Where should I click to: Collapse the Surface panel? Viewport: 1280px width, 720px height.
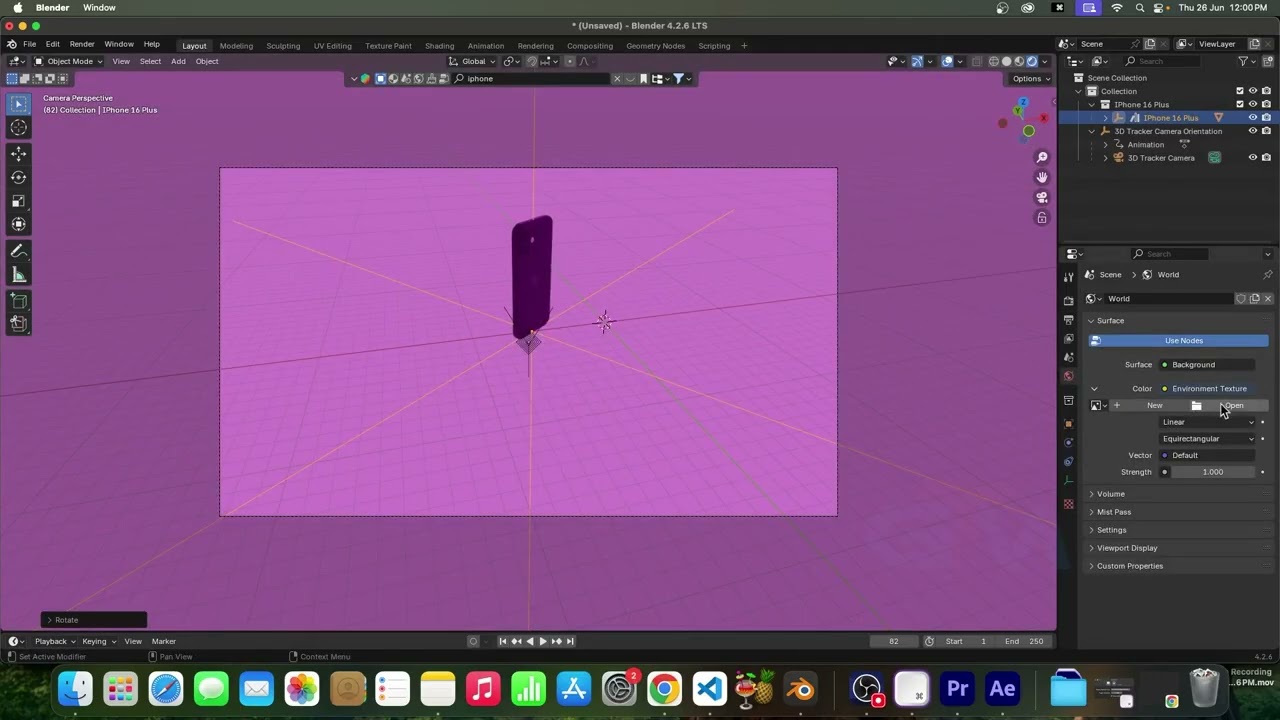pyautogui.click(x=1110, y=321)
